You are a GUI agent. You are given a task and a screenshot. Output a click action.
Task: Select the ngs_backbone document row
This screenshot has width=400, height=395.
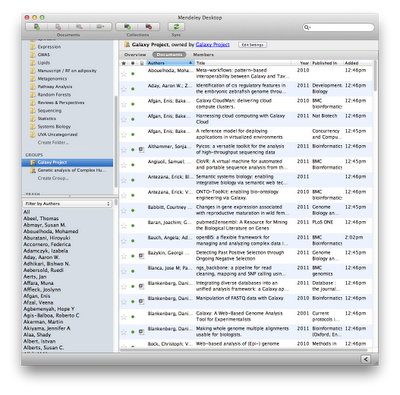point(247,271)
